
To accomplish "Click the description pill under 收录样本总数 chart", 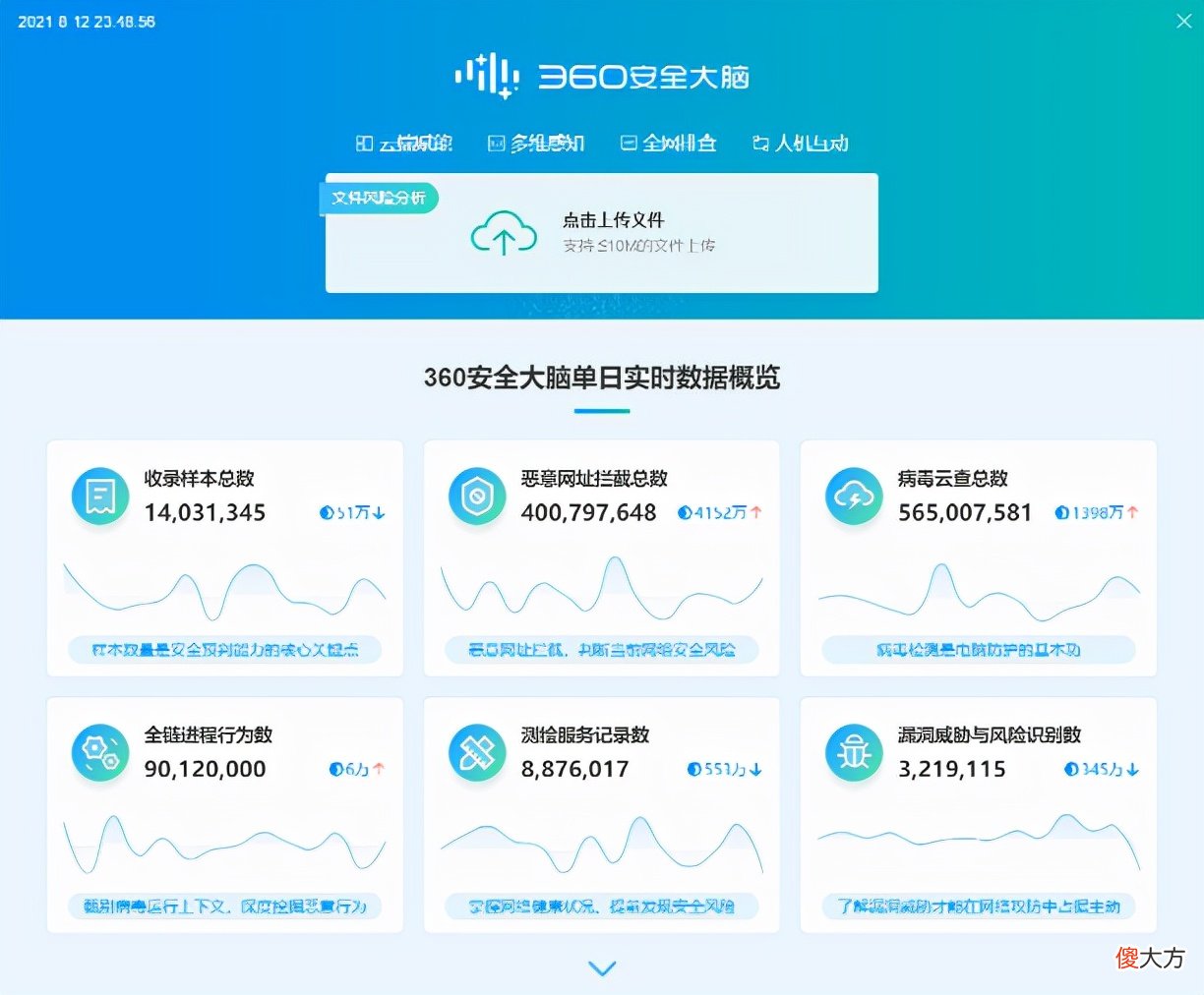I will pos(224,650).
